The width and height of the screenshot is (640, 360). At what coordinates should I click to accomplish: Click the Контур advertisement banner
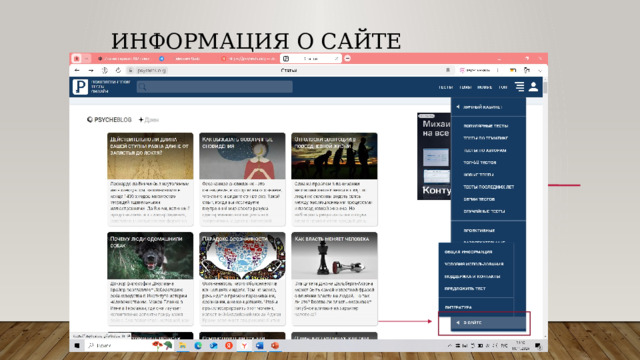434,156
